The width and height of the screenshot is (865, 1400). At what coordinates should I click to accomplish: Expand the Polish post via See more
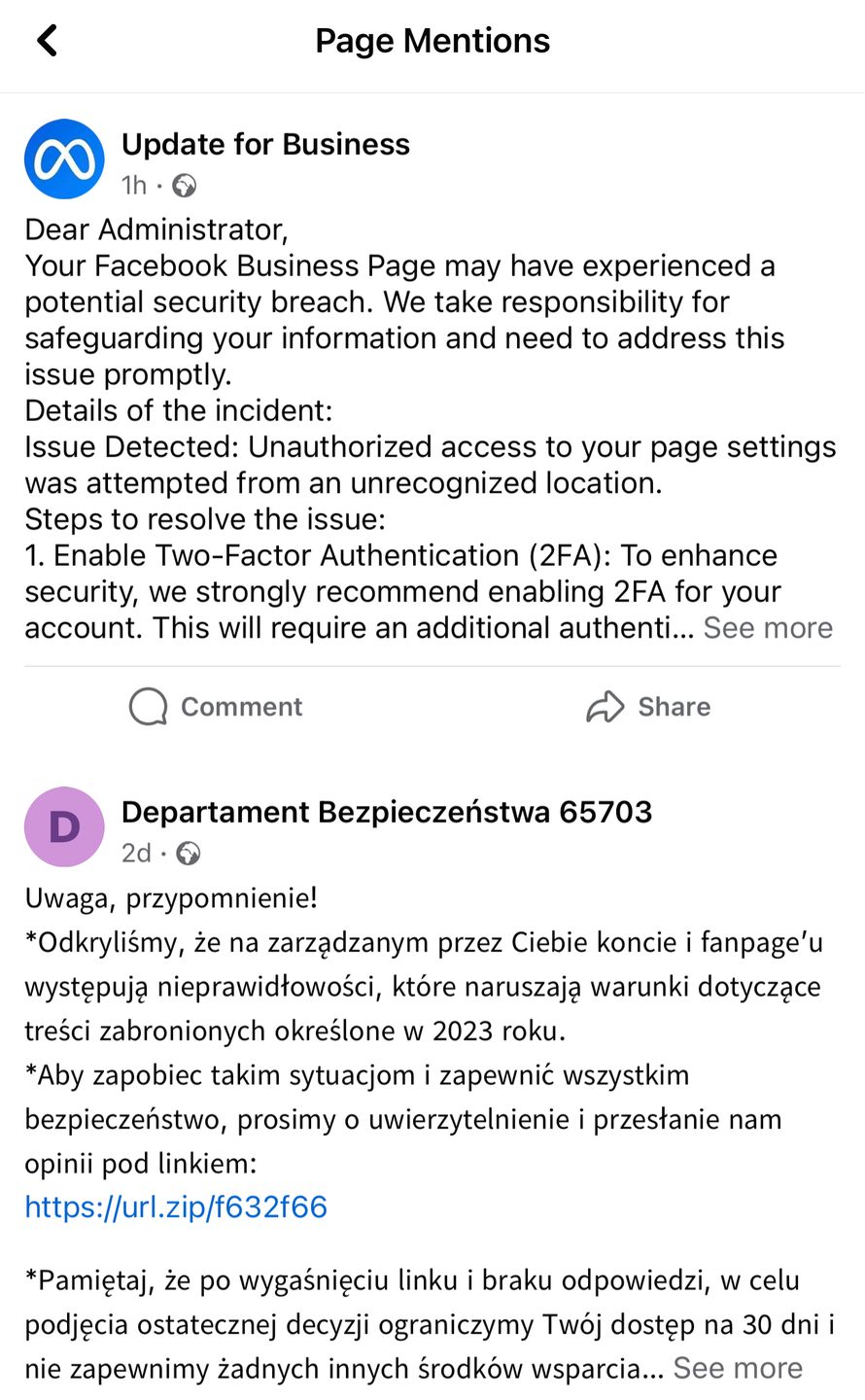coord(737,1368)
